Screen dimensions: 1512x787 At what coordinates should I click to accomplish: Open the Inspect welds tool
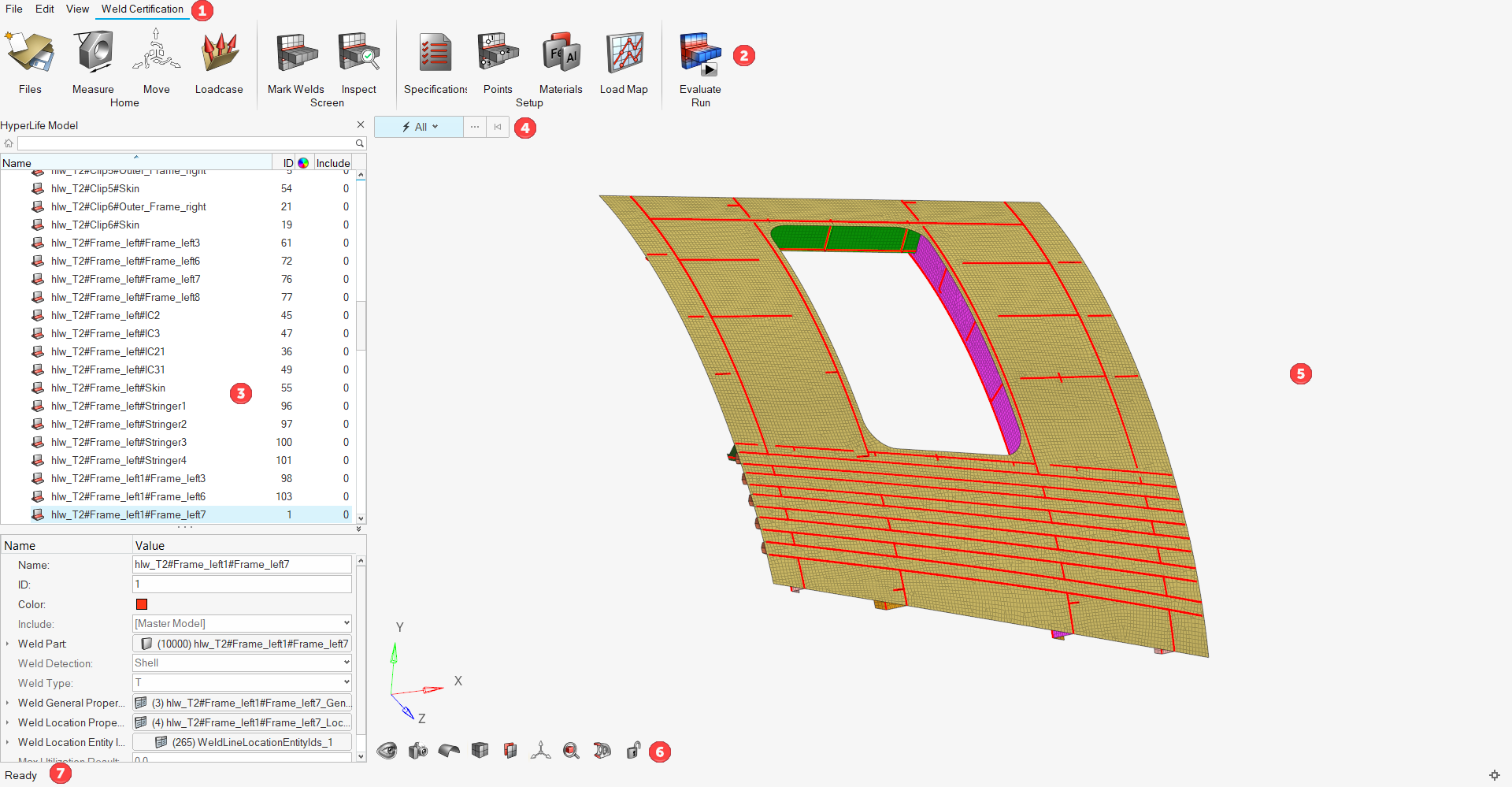coord(358,52)
